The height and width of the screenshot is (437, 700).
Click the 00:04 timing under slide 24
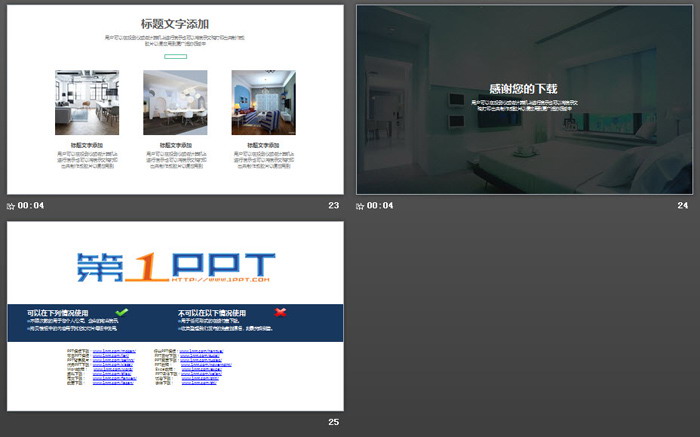[x=380, y=205]
